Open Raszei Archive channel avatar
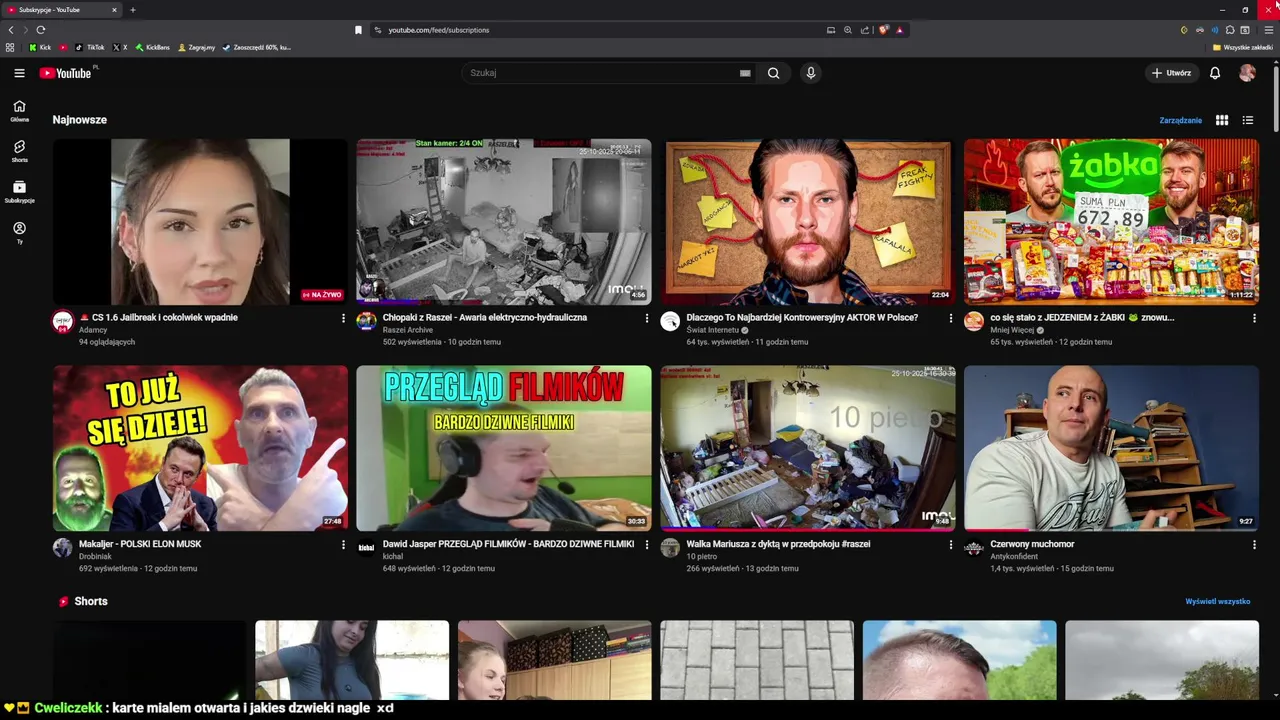Screen dimensions: 1280x720 coord(367,321)
